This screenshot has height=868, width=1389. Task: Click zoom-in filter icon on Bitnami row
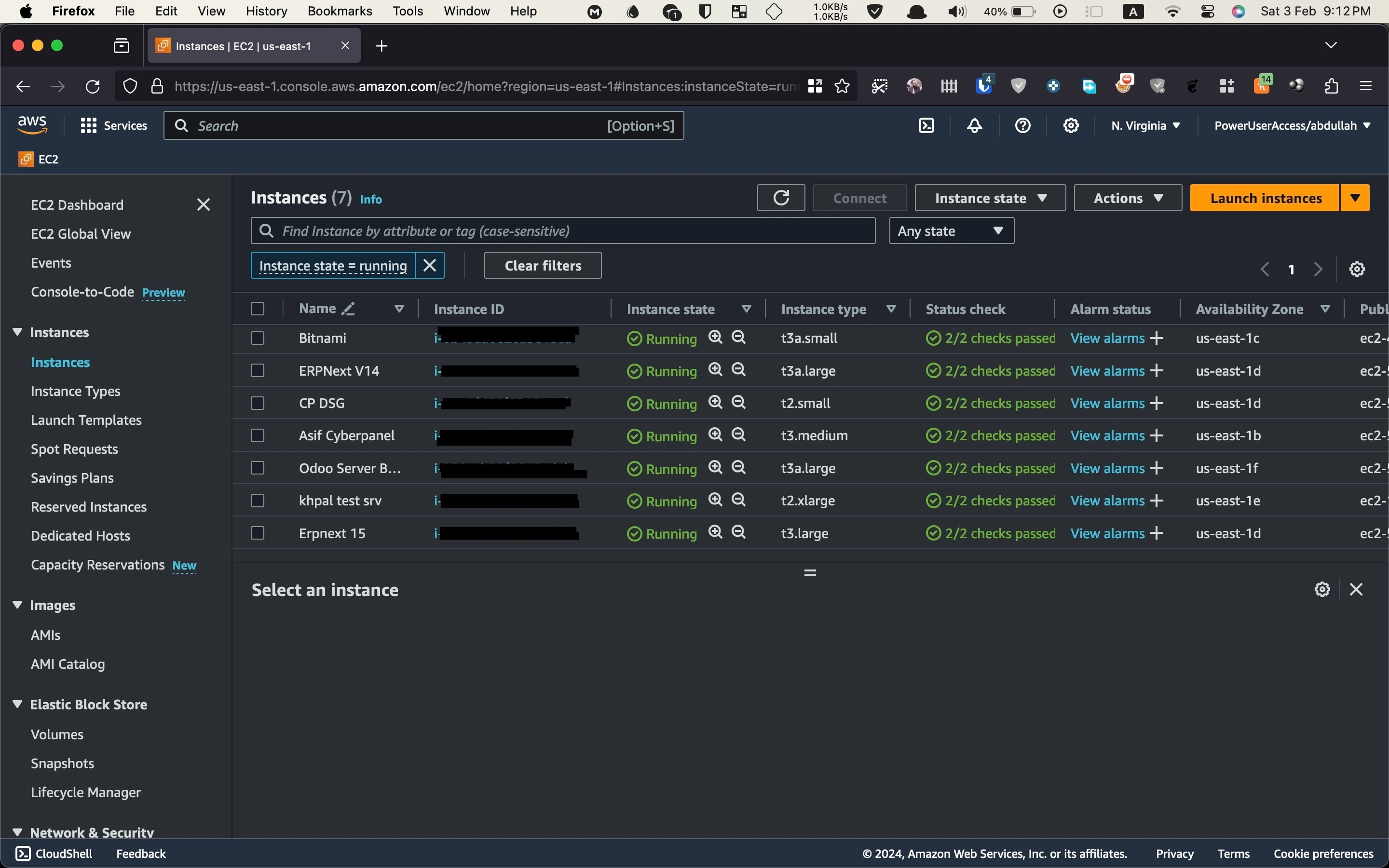[x=715, y=337]
